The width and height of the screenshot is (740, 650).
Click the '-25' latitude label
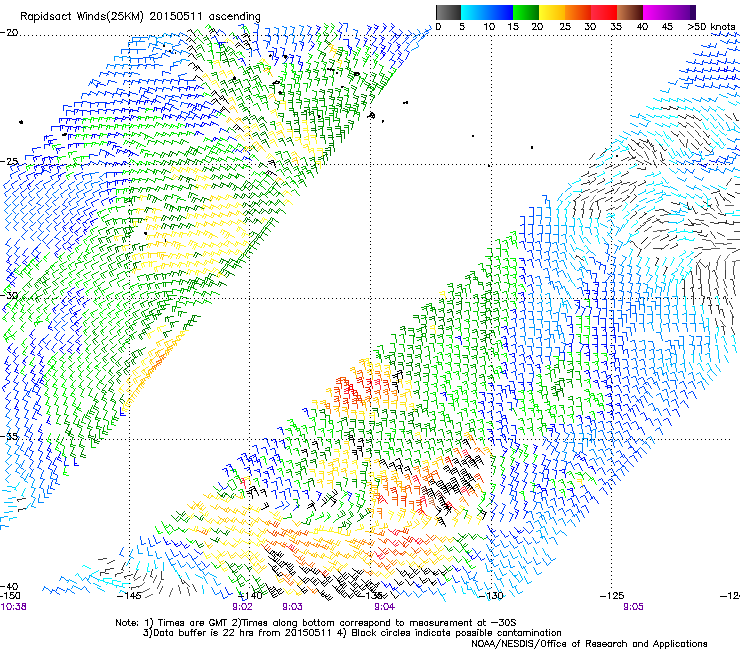tap(9, 162)
